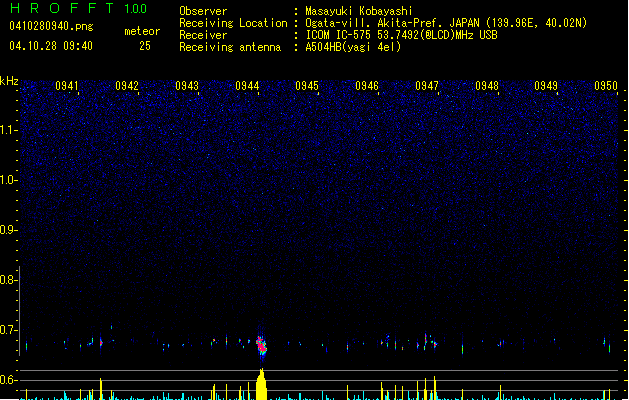Click the 1.0 kHz axis label
The image size is (629, 400).
(x=8, y=180)
